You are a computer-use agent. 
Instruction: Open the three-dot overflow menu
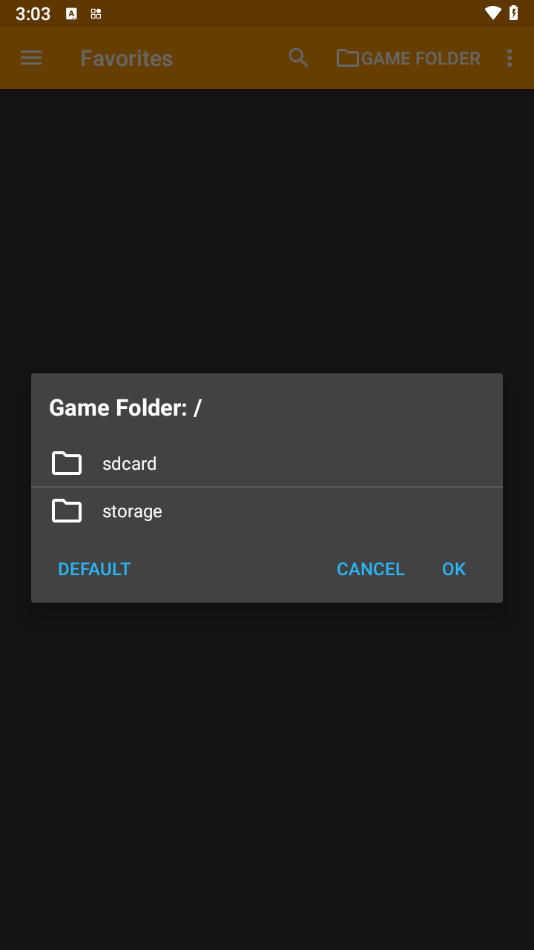pos(509,58)
